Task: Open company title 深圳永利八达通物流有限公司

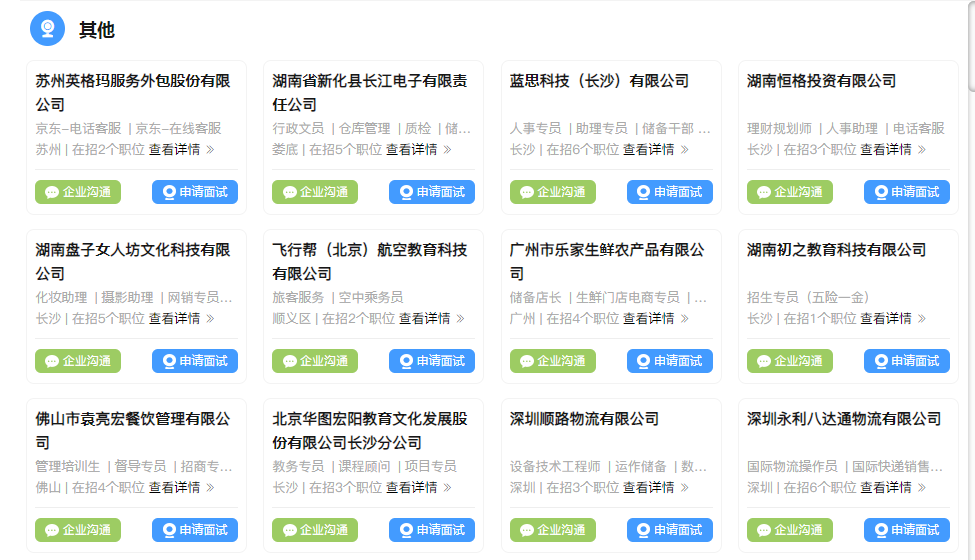Action: click(844, 419)
